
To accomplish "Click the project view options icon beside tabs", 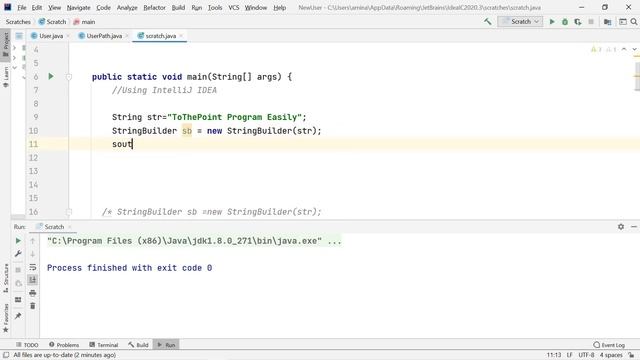I will (19, 36).
